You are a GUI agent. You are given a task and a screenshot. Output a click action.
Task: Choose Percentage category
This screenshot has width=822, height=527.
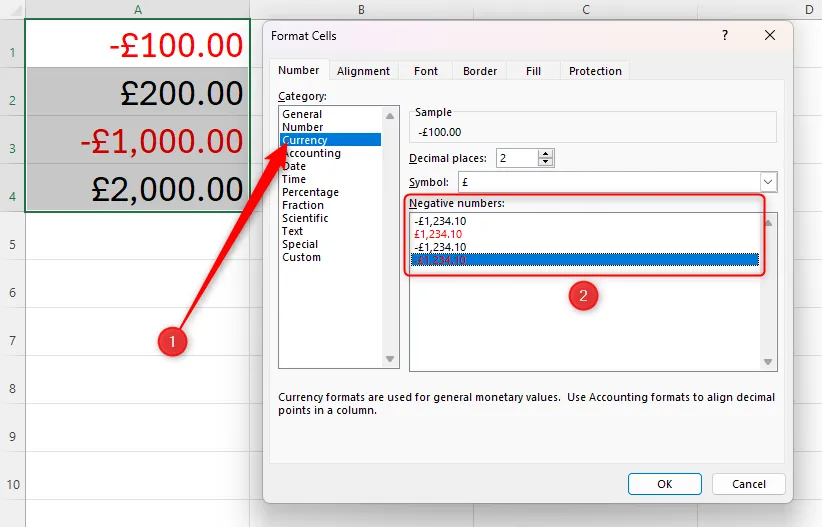(310, 192)
